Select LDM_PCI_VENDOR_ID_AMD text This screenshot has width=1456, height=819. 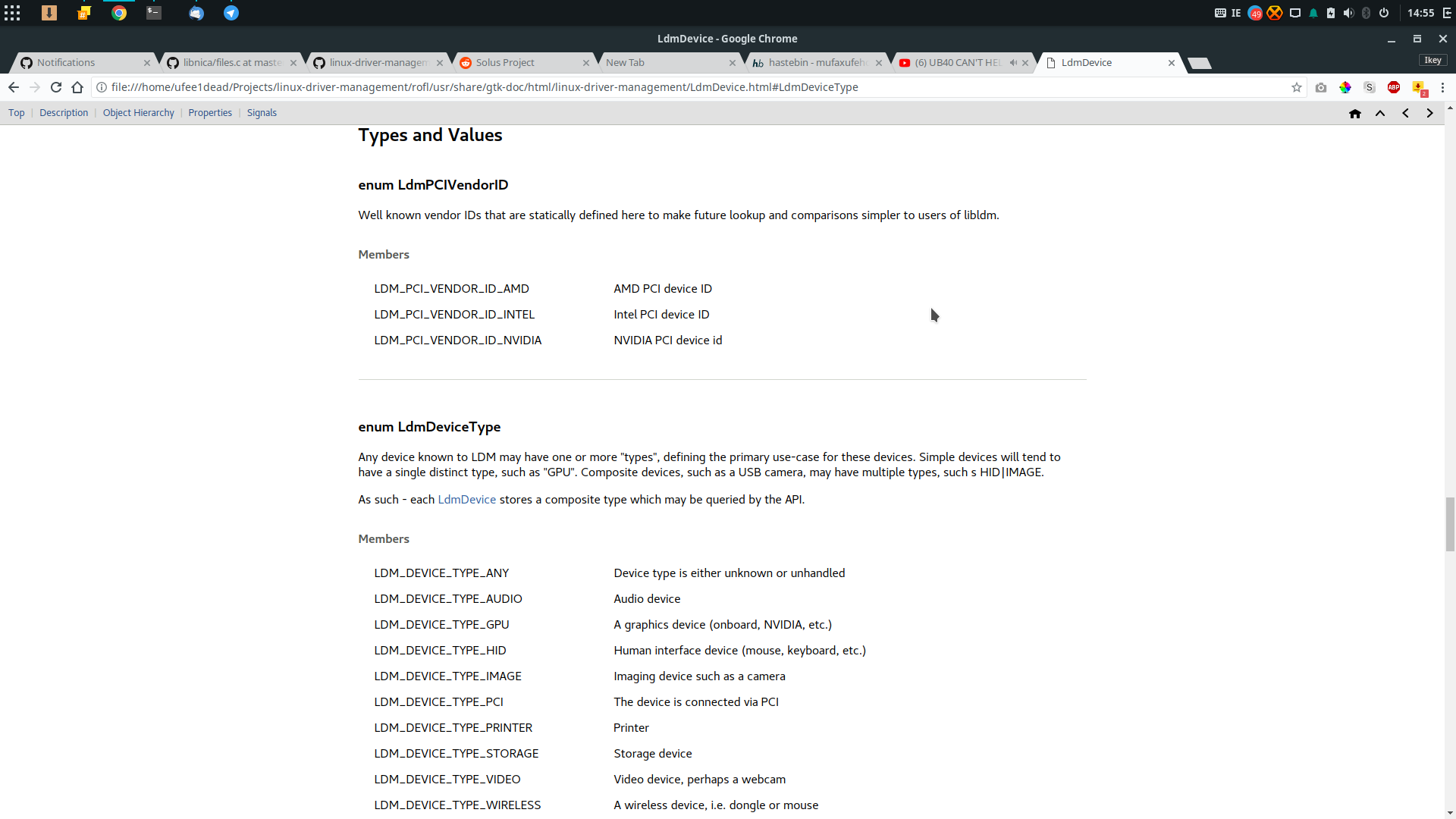[452, 289]
